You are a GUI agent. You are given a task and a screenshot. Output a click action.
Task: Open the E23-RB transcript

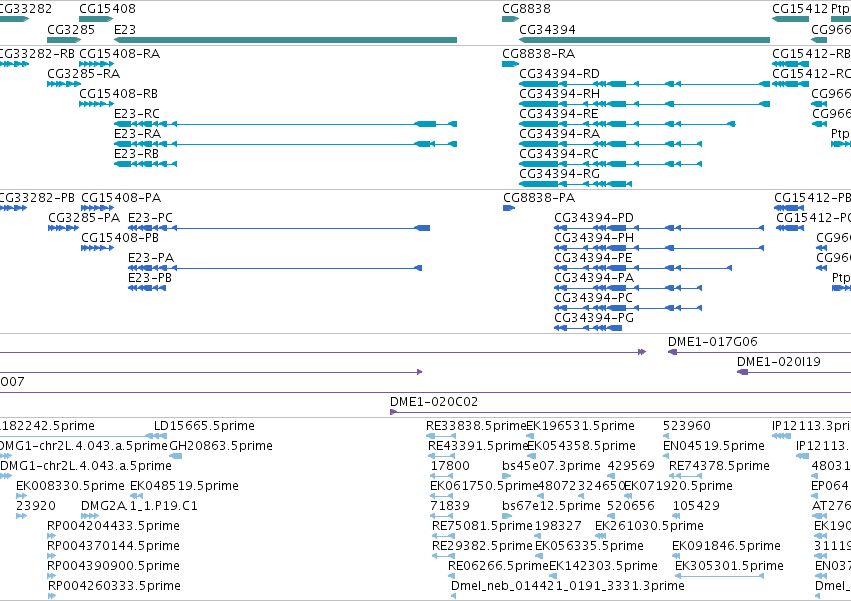coord(145,164)
